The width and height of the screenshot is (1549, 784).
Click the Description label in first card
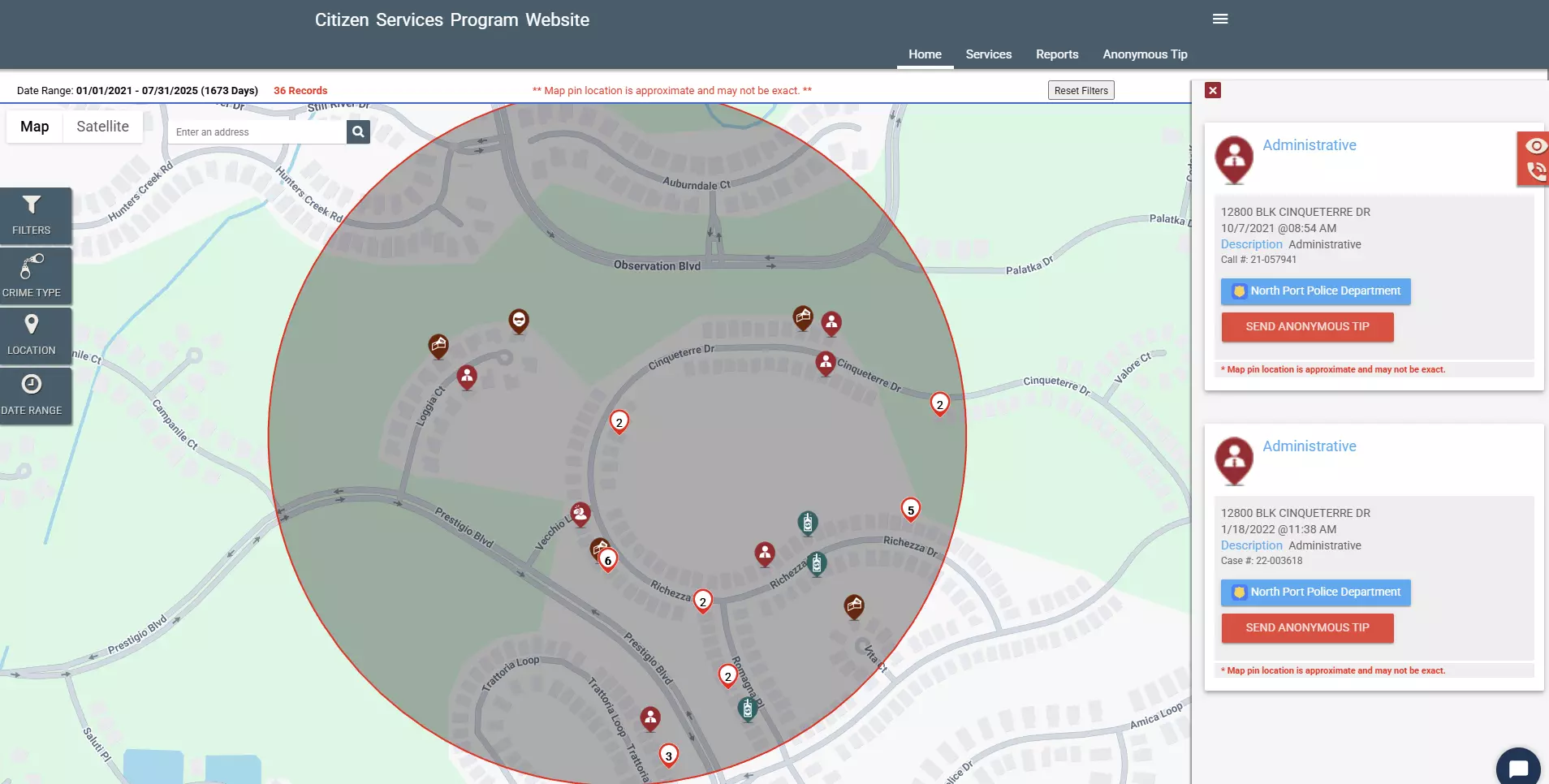coord(1251,244)
